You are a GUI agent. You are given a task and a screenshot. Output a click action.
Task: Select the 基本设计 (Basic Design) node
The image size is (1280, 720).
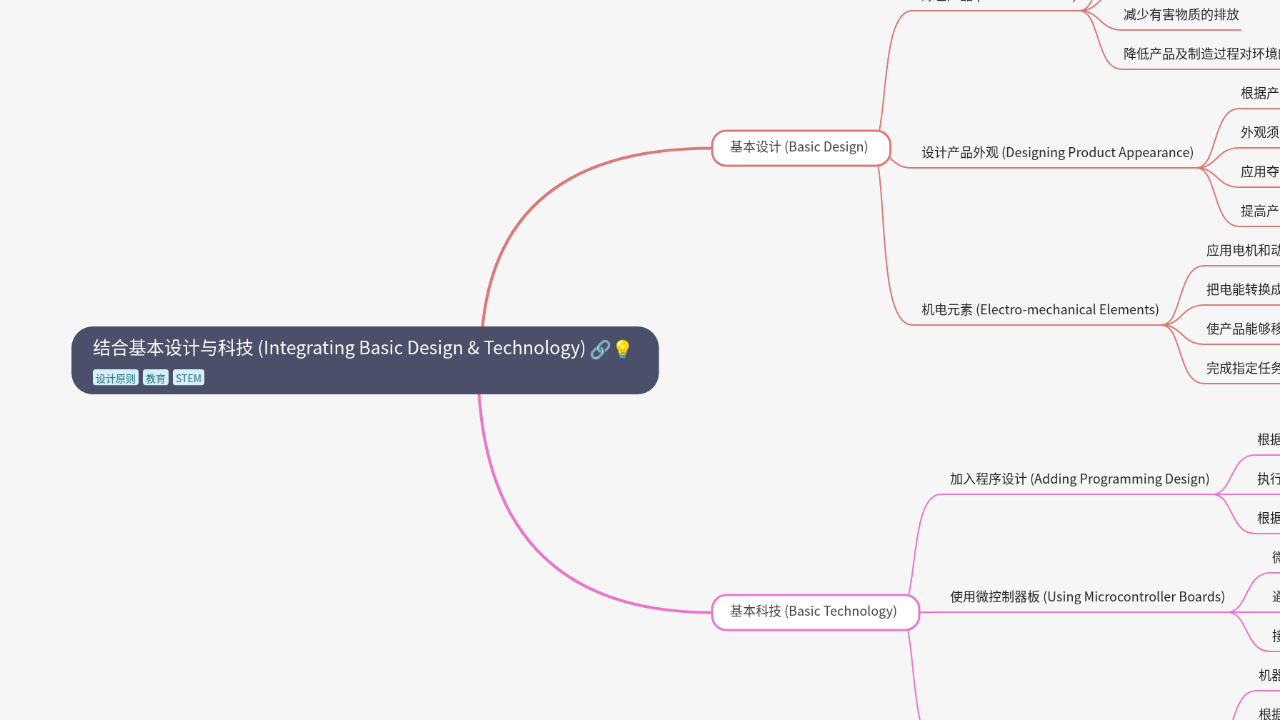click(800, 147)
